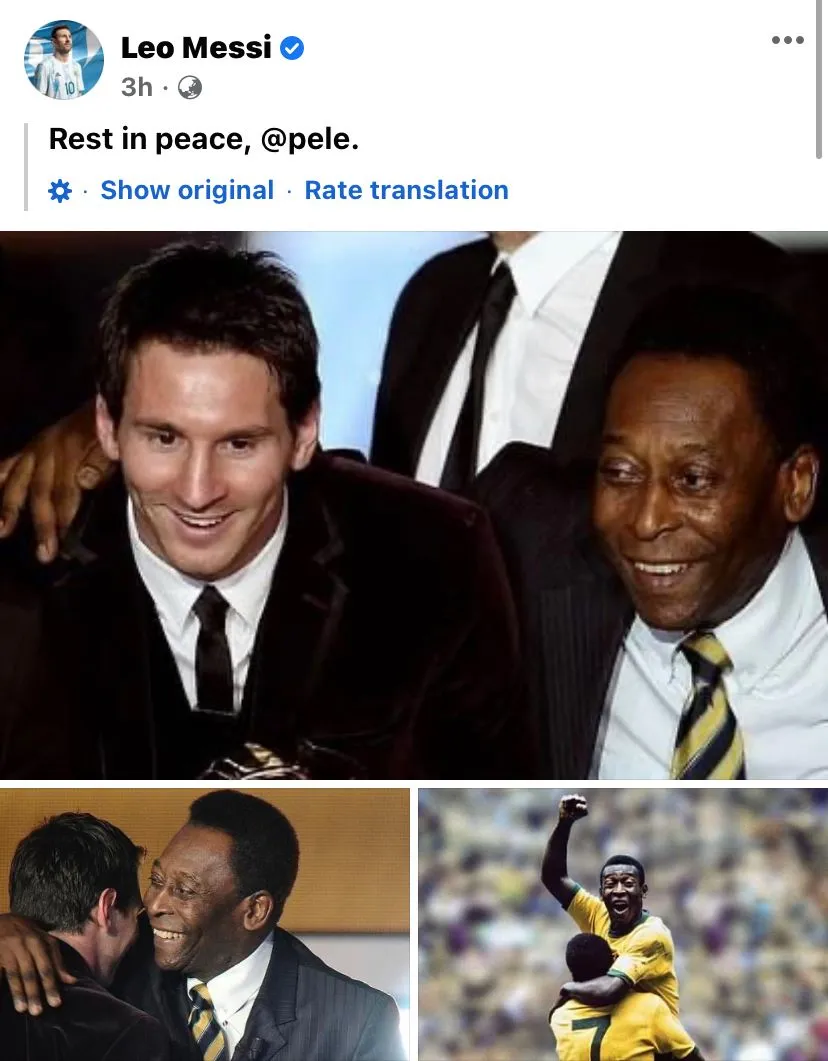Open large photo of two men in suits

414,505
